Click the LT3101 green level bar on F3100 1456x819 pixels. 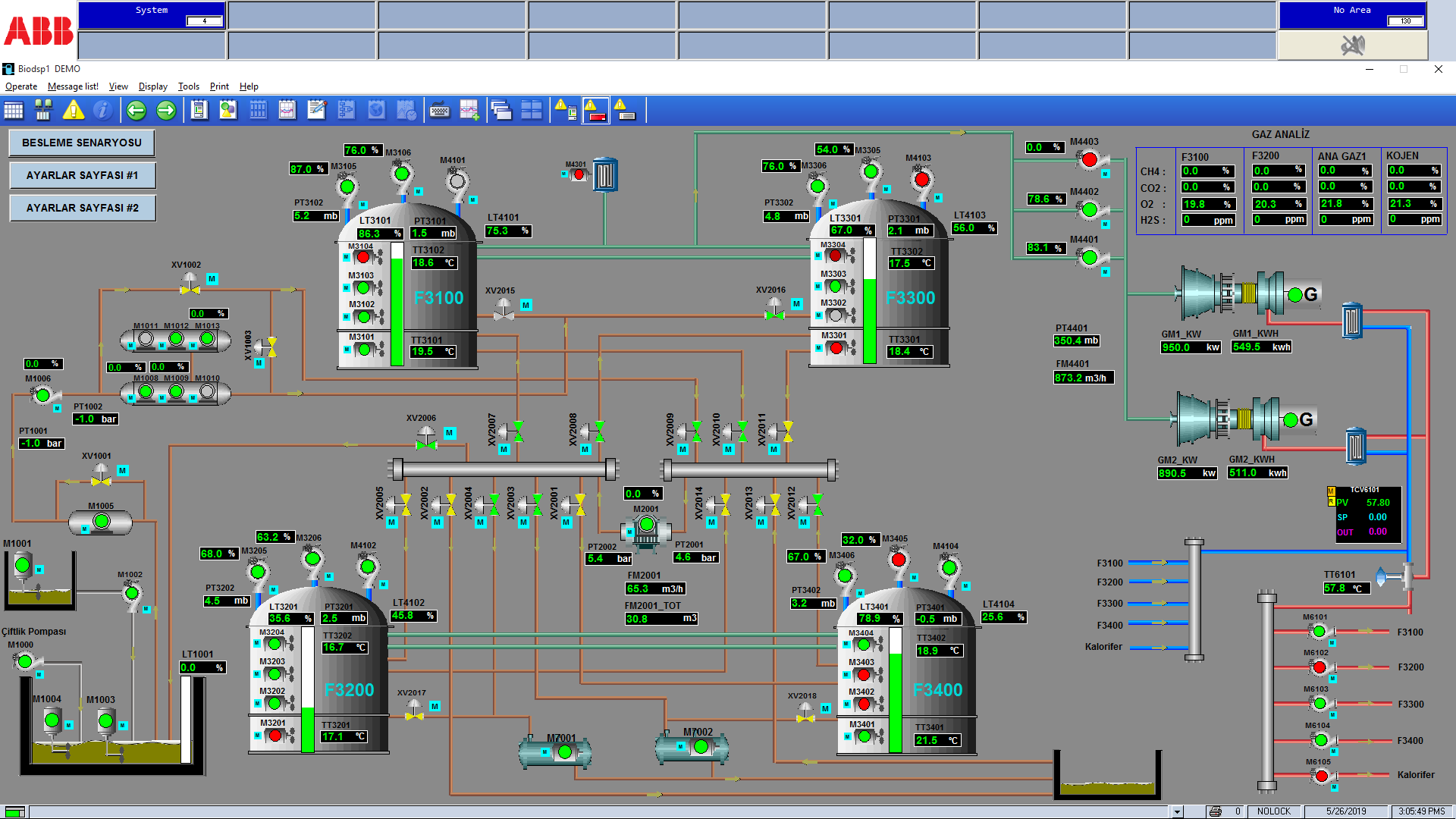click(x=397, y=311)
